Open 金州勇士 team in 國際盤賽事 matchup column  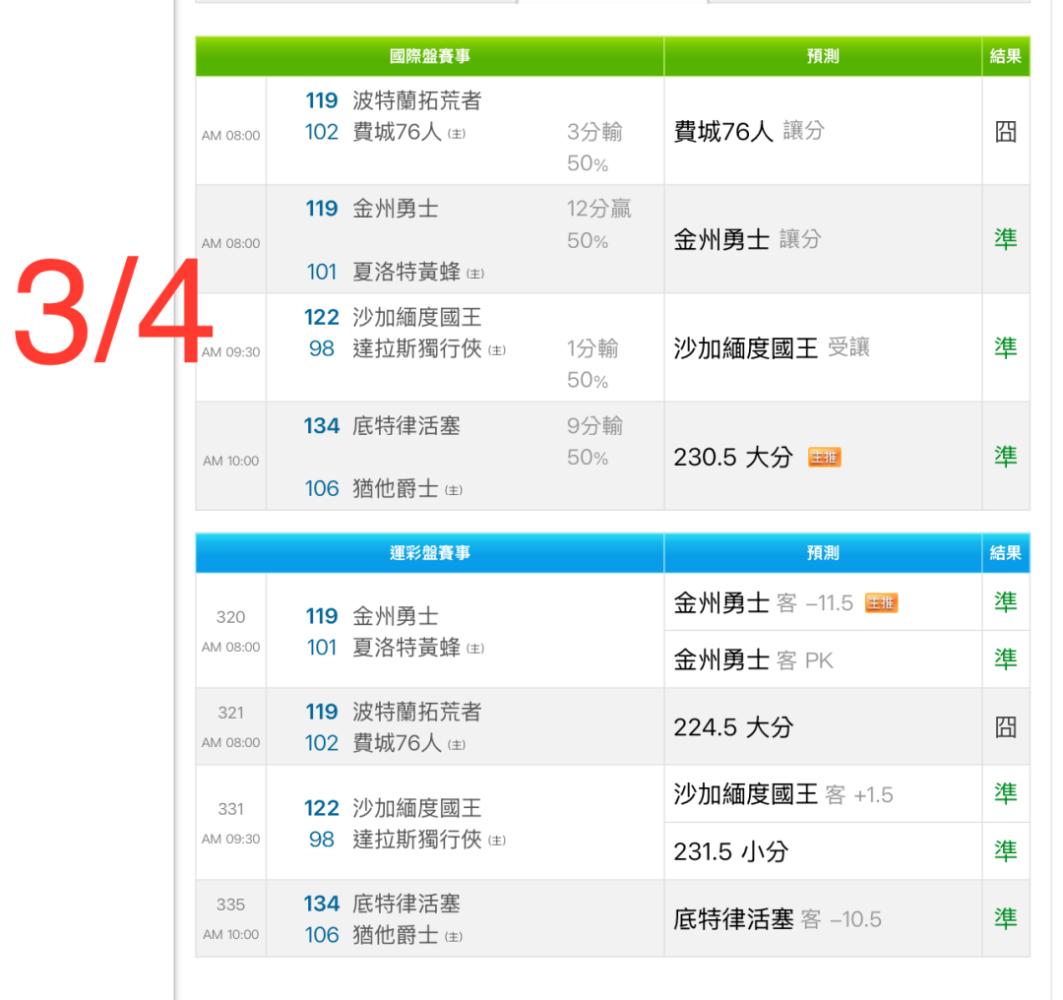395,209
